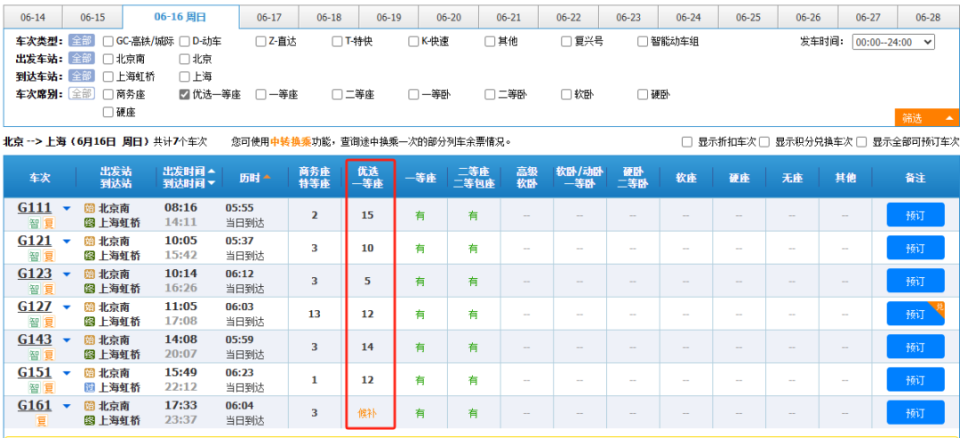Open train number link G143
The width and height of the screenshot is (960, 438).
pyautogui.click(x=34, y=339)
